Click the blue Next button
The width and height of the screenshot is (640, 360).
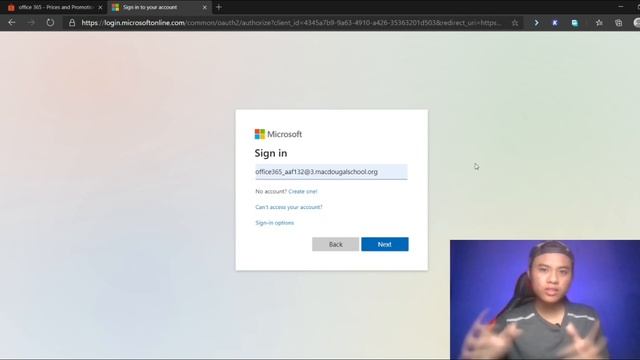tap(384, 244)
